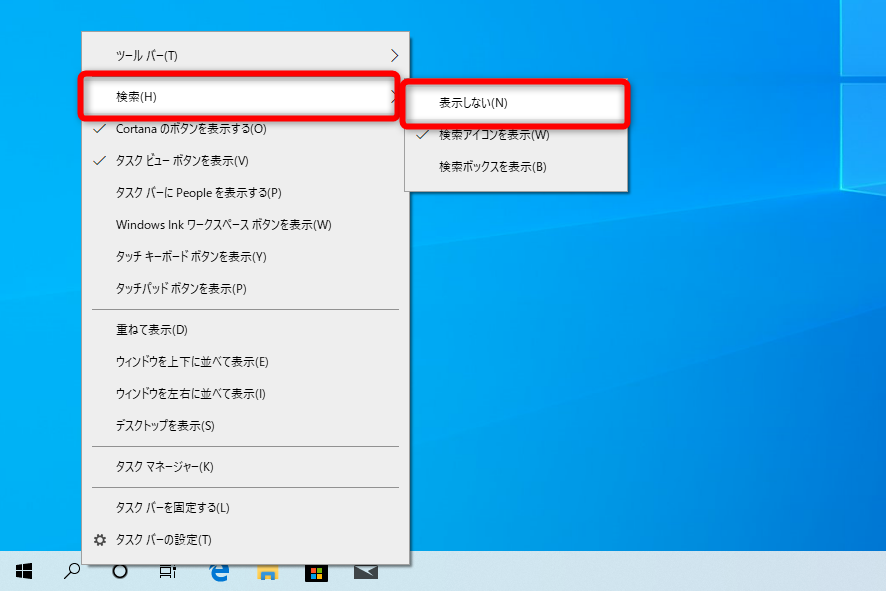Launch Microsoft Edge from taskbar
The height and width of the screenshot is (591, 886).
pyautogui.click(x=219, y=572)
